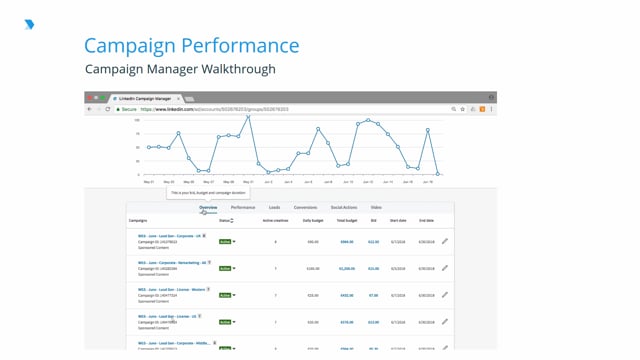Switch to the Performance tab

point(243,207)
